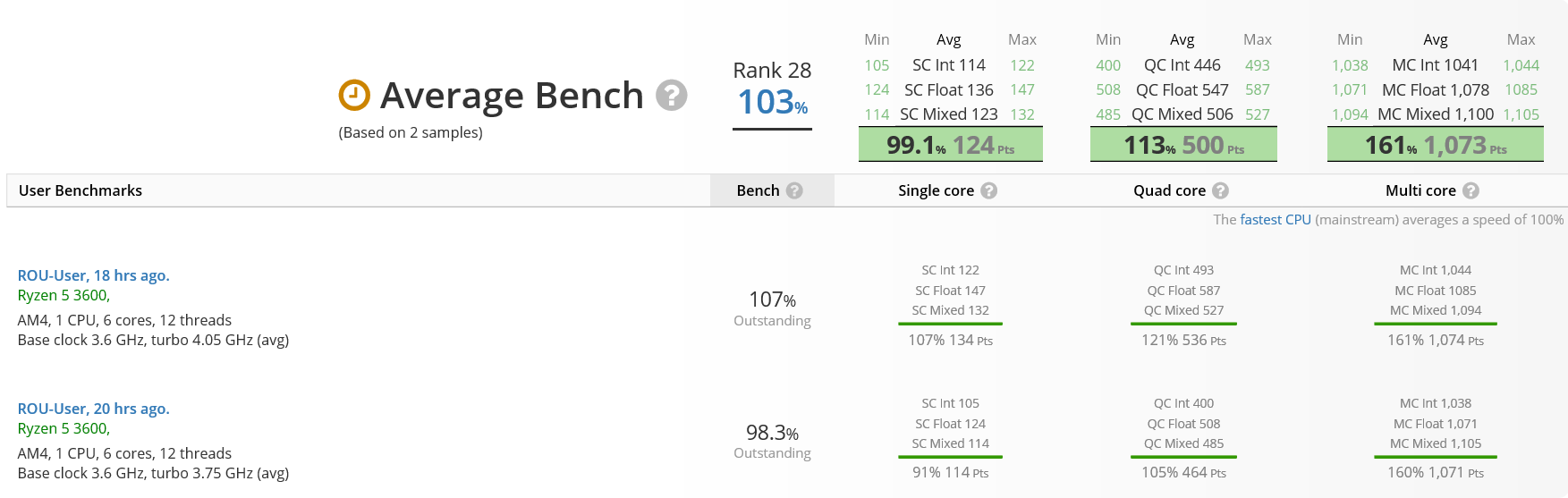Click Quad core help question mark
The height and width of the screenshot is (498, 1568).
click(1220, 190)
